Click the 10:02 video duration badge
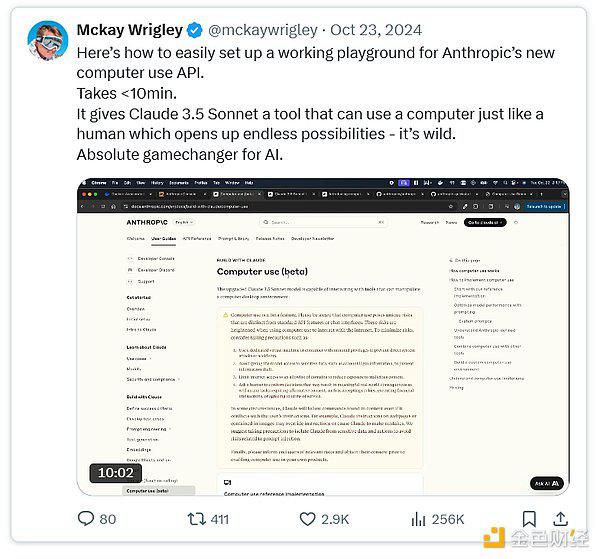This screenshot has height=559, width=600. tap(116, 473)
